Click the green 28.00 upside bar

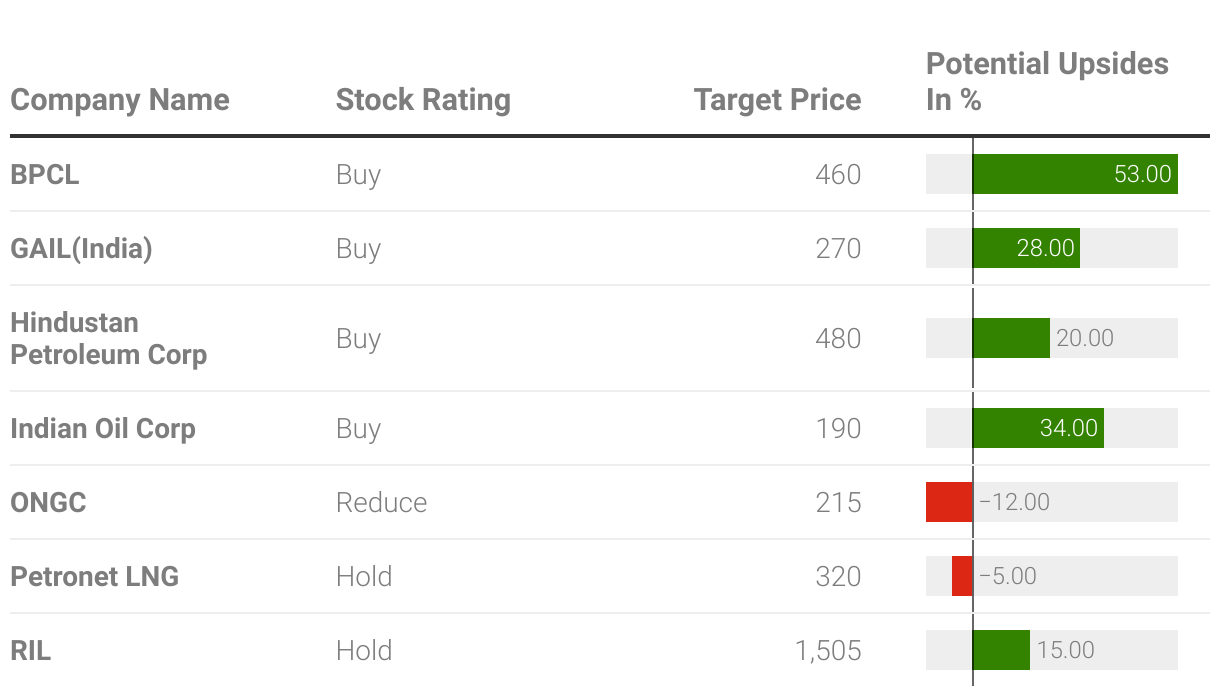[1026, 248]
